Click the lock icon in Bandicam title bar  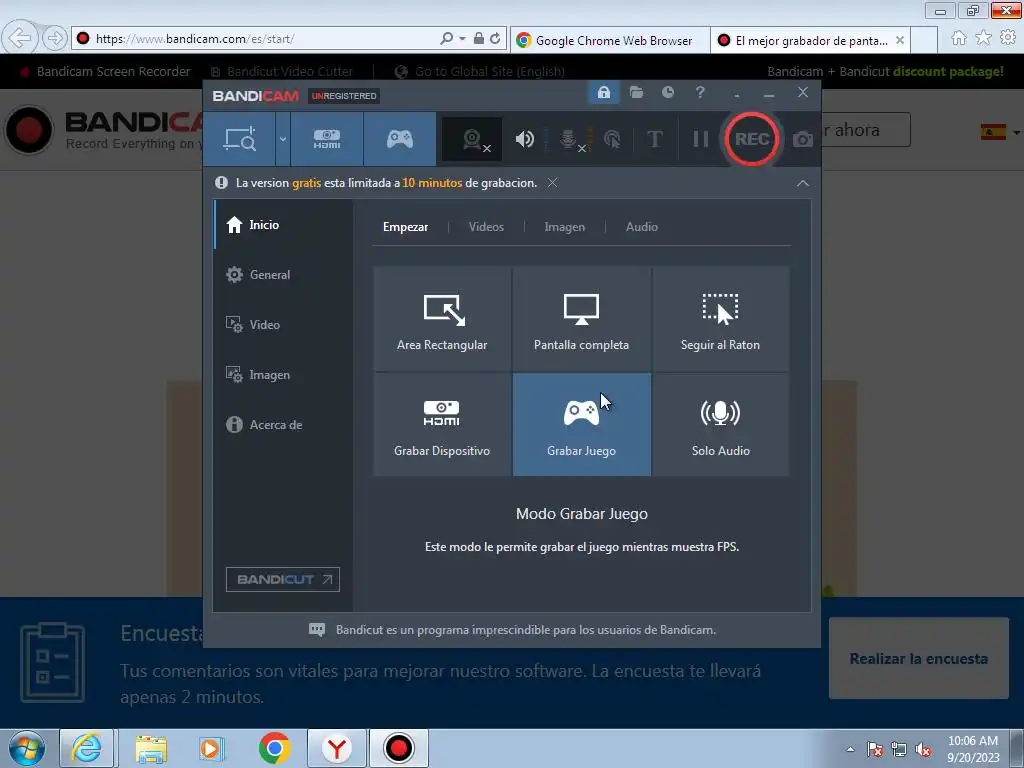(x=603, y=92)
